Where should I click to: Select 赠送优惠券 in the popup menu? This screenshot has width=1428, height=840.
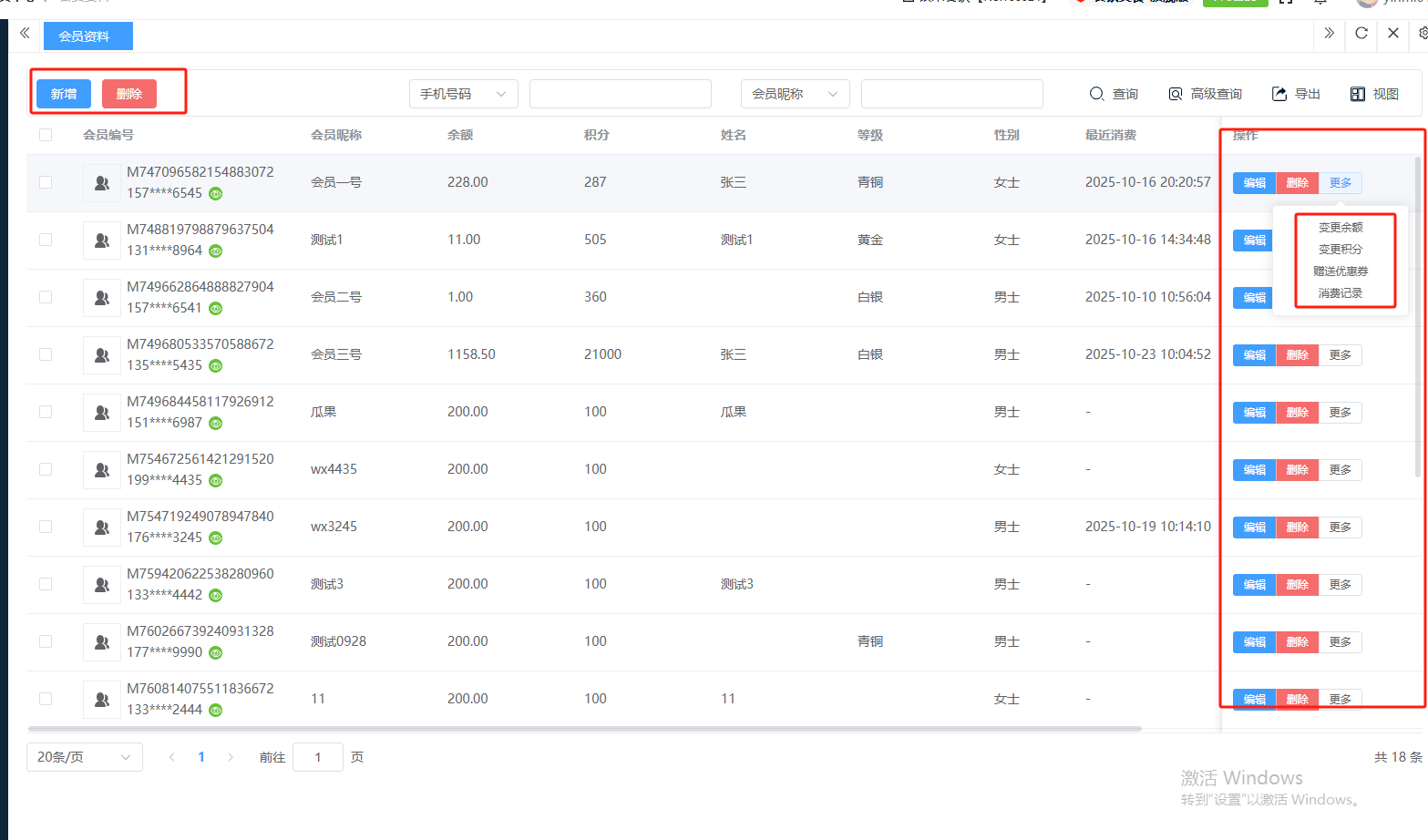coord(1341,271)
